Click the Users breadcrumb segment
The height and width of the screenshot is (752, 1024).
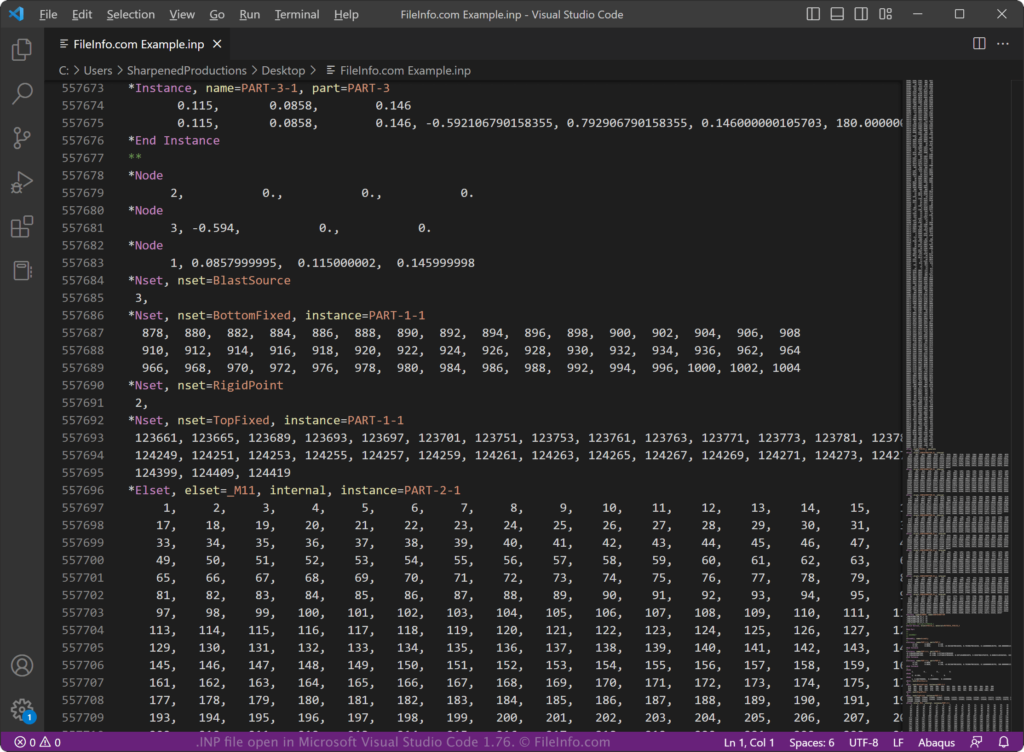tap(98, 70)
